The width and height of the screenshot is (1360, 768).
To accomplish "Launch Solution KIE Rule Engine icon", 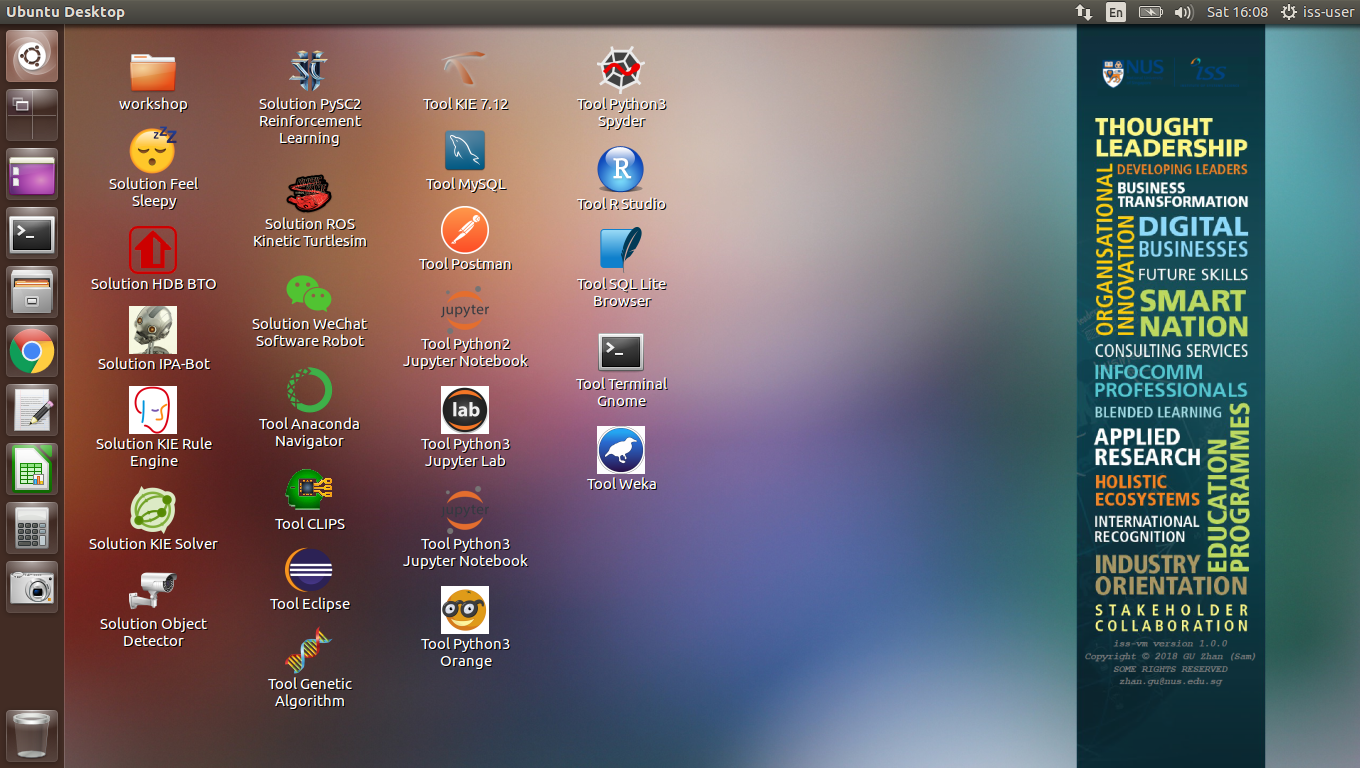I will click(153, 410).
